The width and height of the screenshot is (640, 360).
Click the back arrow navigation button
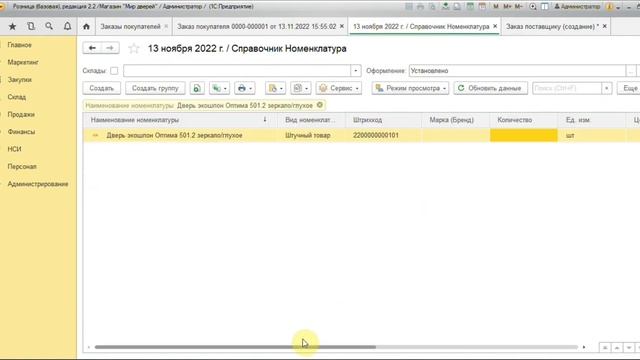click(x=92, y=48)
